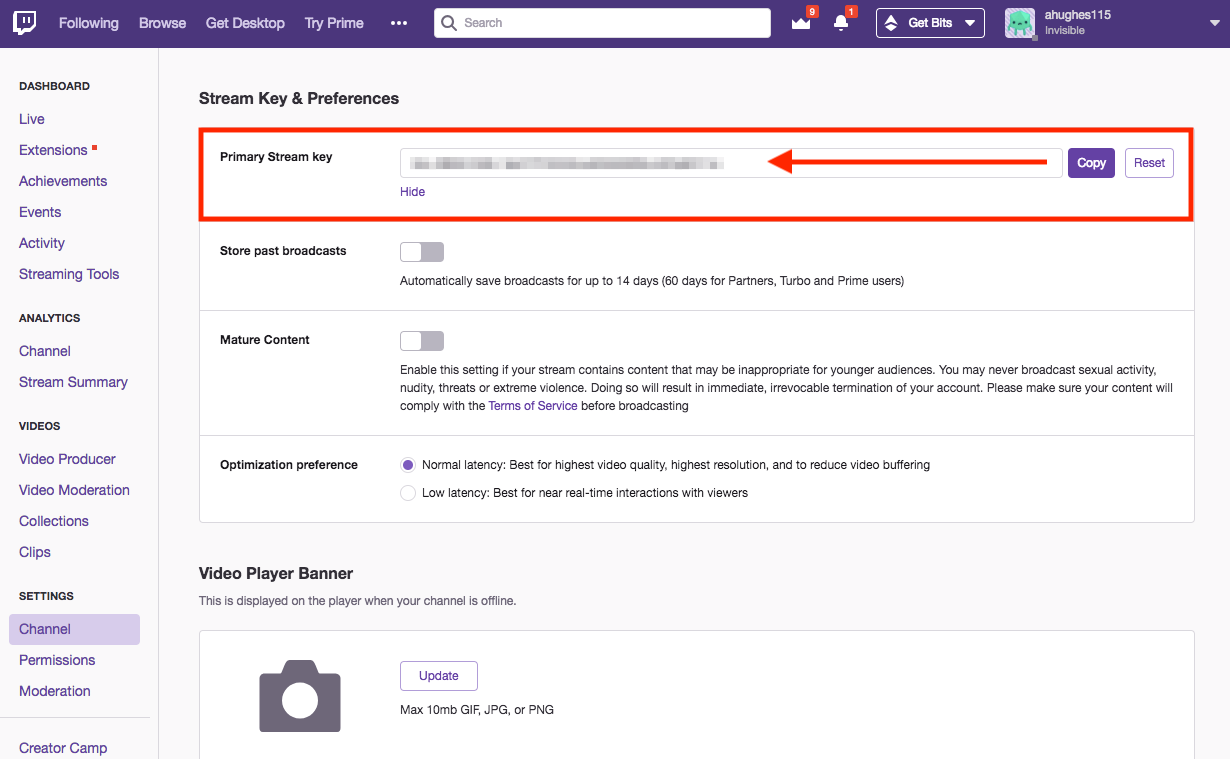Image resolution: width=1230 pixels, height=759 pixels.
Task: Open Activity in the sidebar
Action: coord(42,243)
